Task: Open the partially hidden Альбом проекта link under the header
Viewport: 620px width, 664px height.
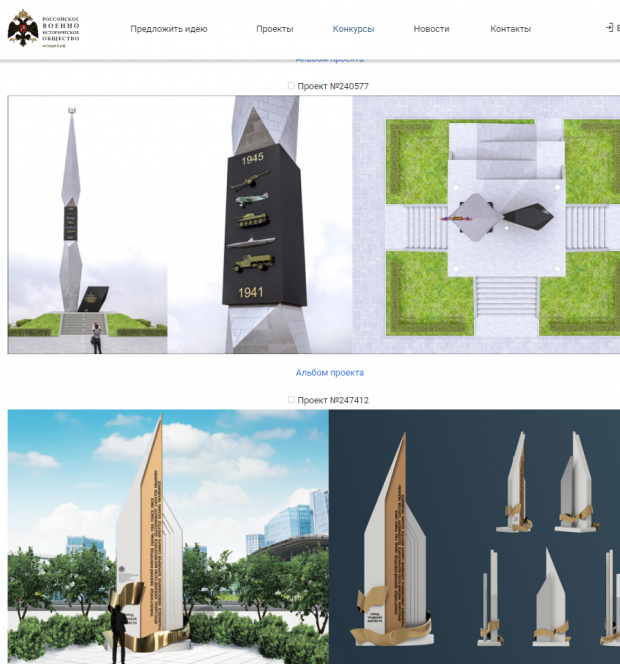Action: [329, 60]
